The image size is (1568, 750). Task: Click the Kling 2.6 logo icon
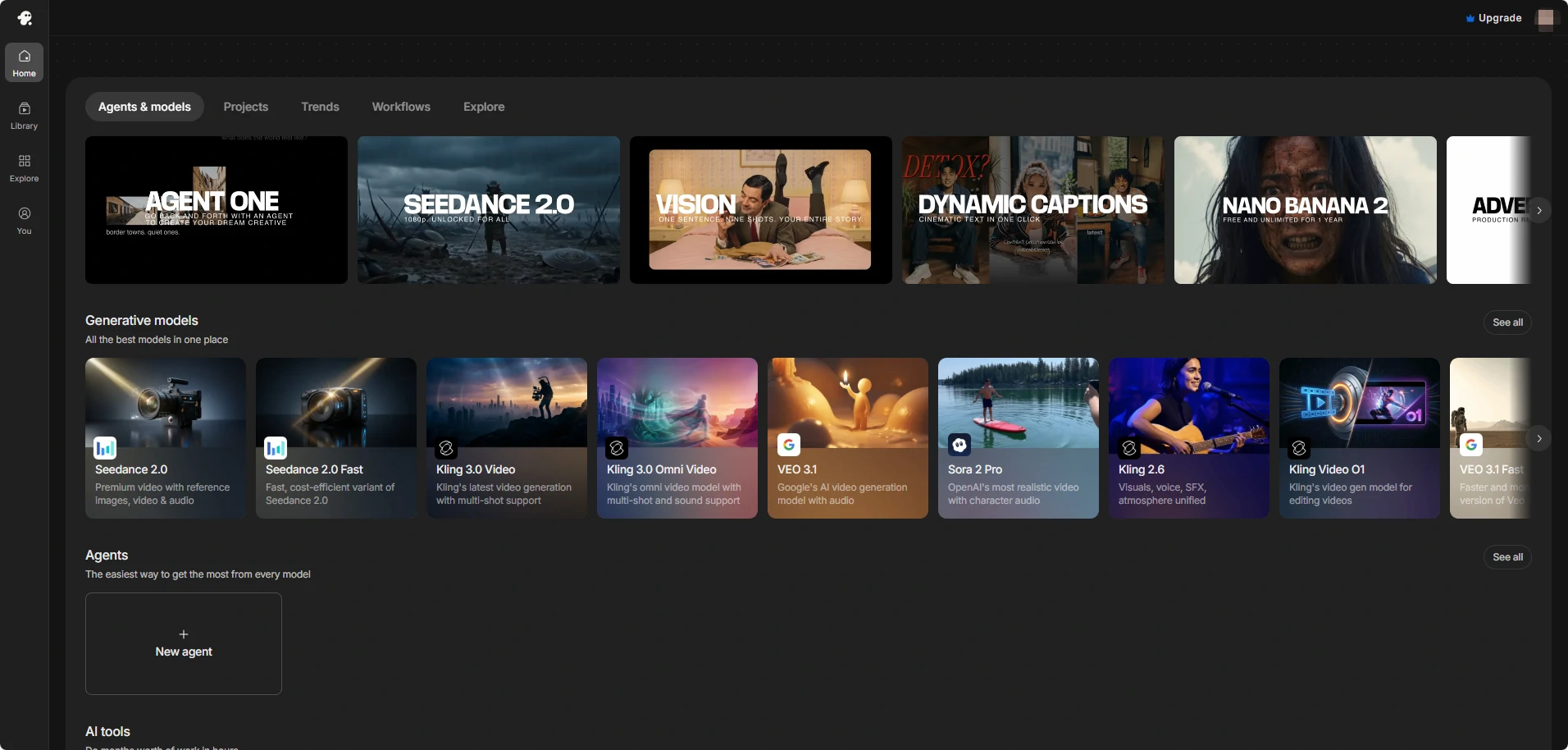coord(1129,447)
